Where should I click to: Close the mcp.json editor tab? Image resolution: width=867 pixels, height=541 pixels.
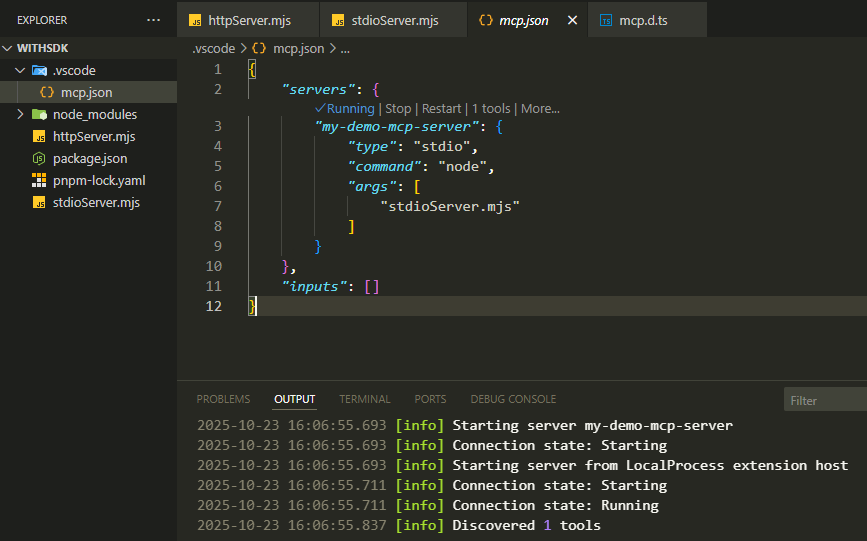[572, 20]
